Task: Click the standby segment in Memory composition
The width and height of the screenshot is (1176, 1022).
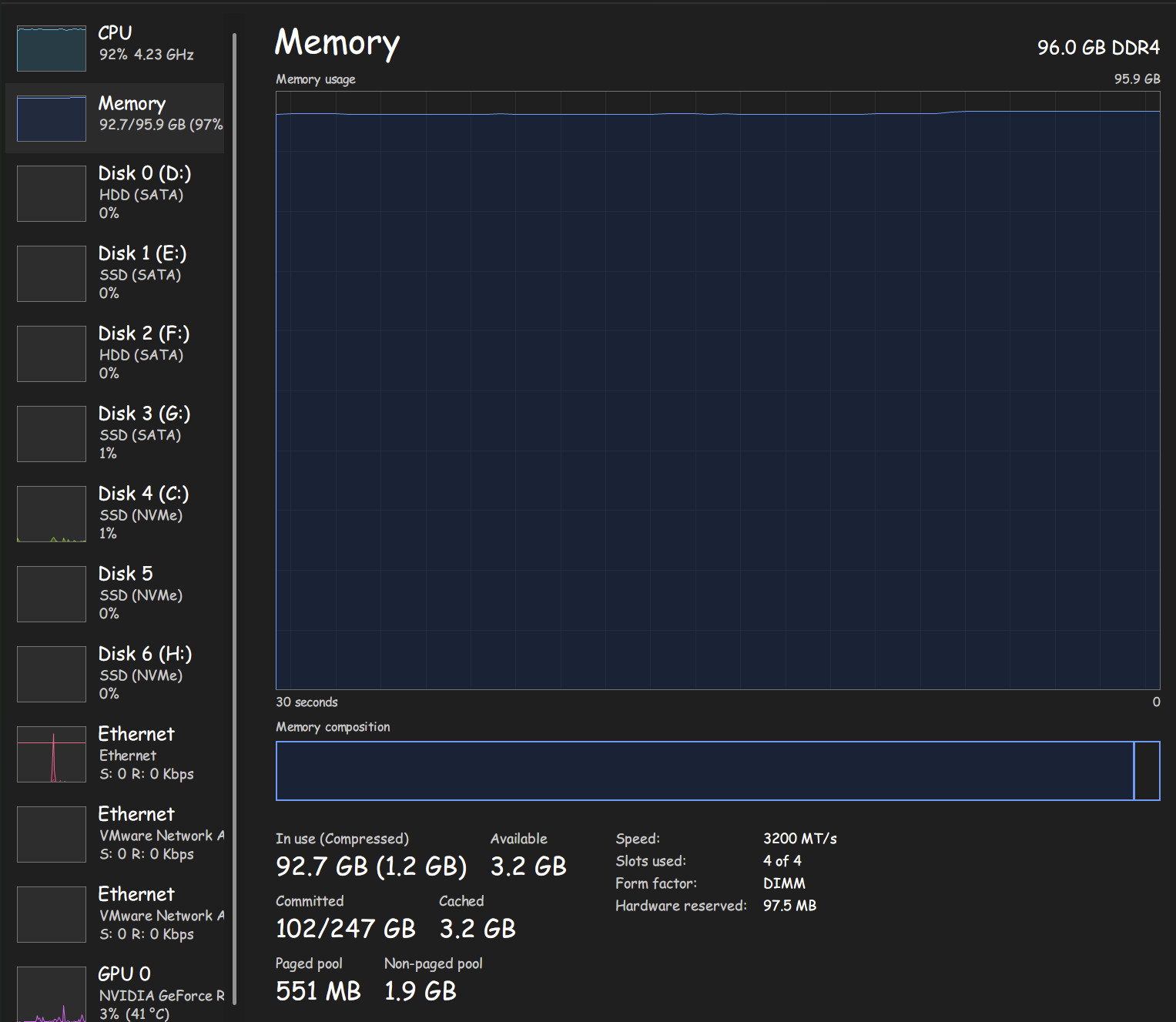Action: point(1147,771)
